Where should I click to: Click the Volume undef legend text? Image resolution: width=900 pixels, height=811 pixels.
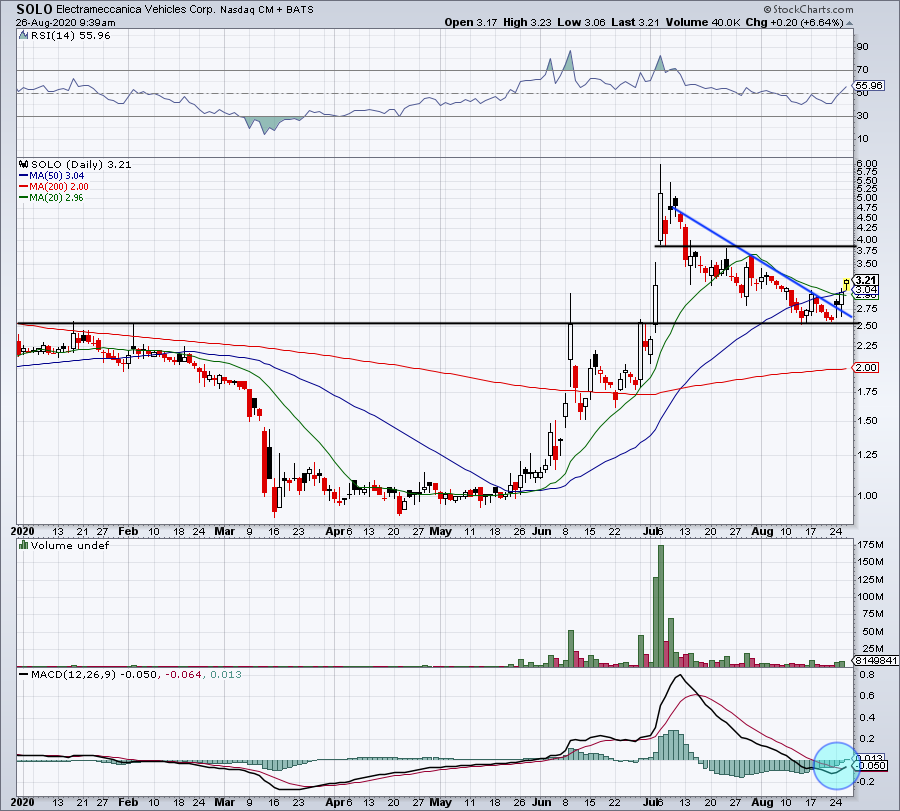70,545
